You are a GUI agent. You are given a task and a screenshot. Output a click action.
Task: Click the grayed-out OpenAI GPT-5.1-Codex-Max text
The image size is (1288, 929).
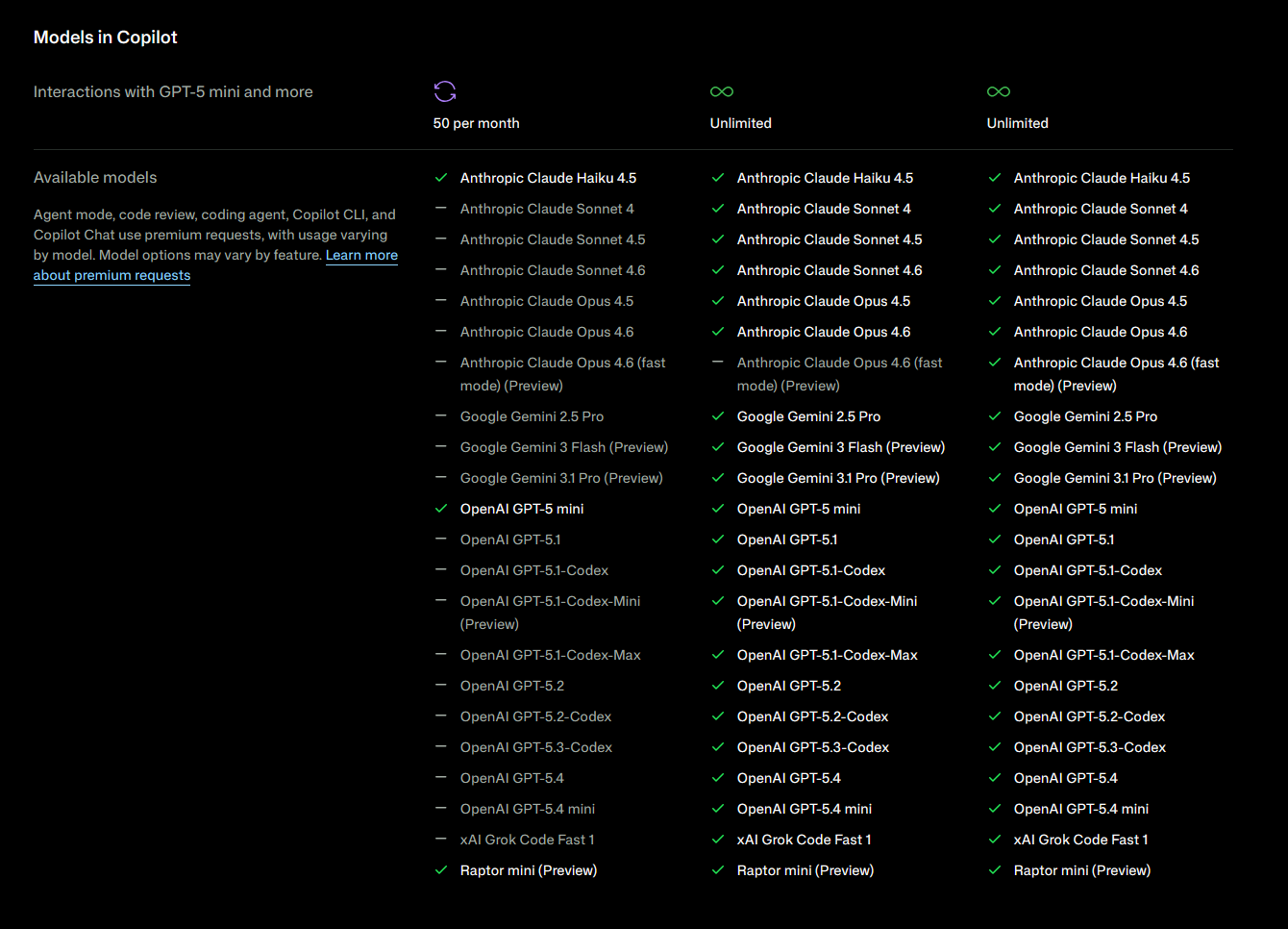(551, 655)
